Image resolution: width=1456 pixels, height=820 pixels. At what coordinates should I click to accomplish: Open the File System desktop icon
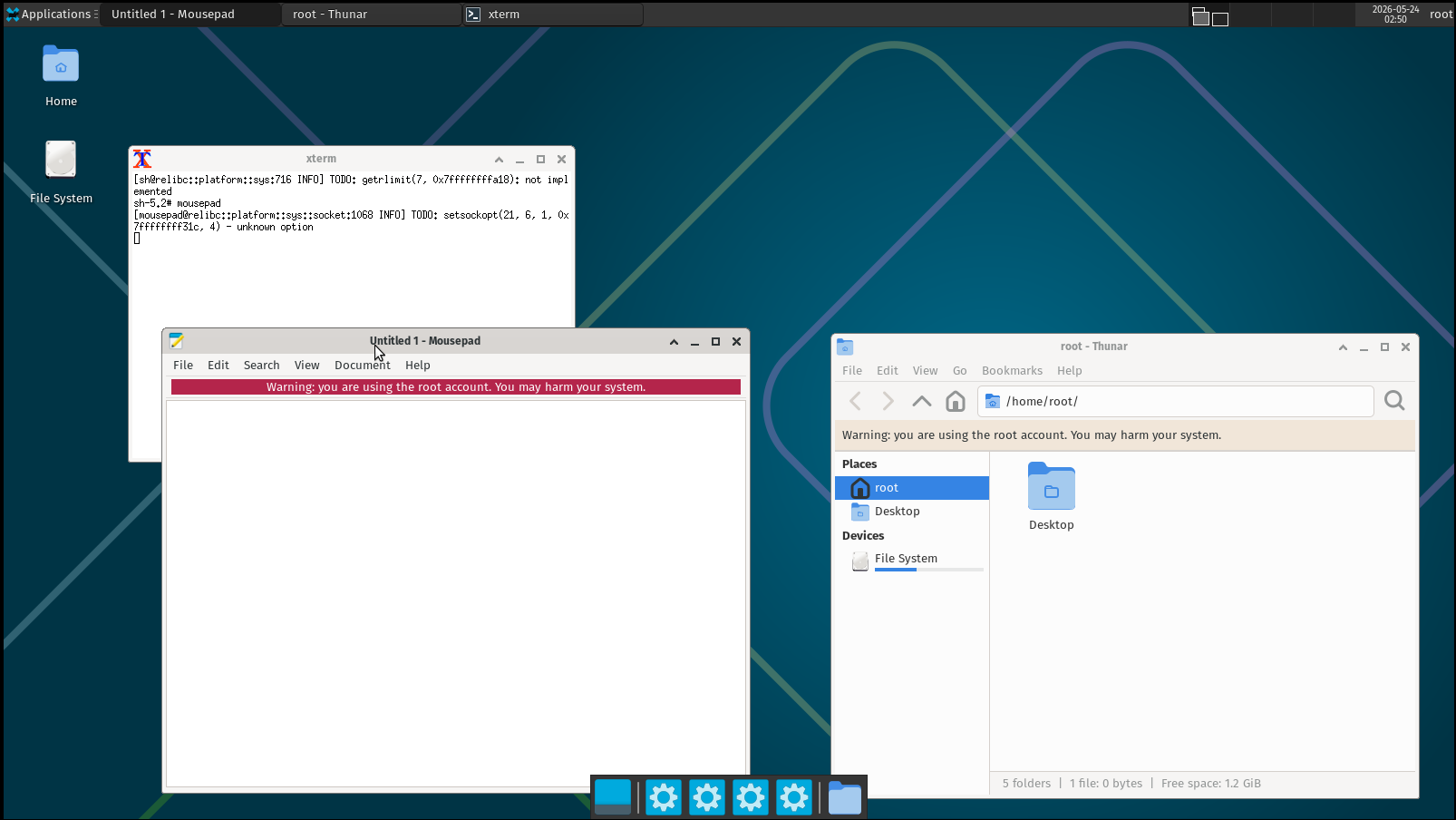pos(61,171)
